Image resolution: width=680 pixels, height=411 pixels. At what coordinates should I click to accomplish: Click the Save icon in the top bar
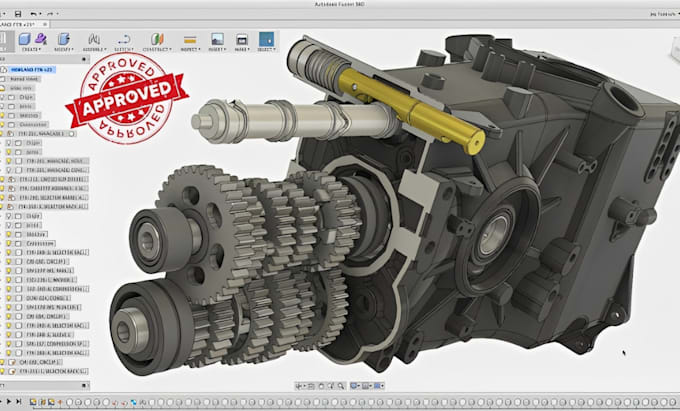(18, 14)
